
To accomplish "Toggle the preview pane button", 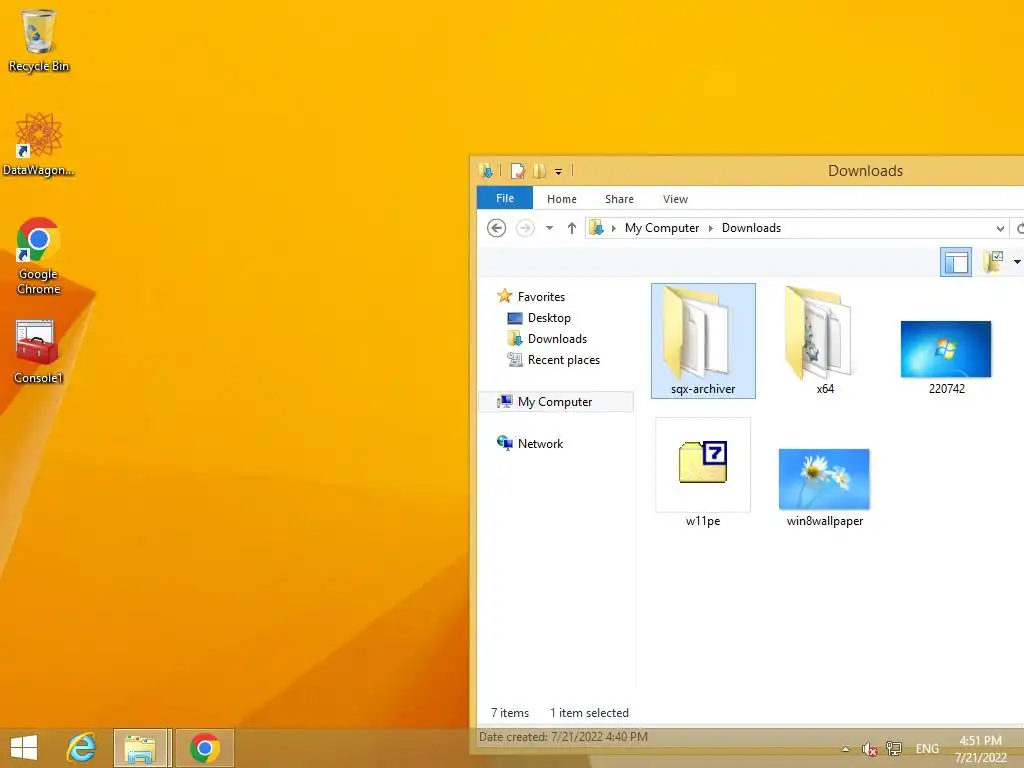I will (x=955, y=262).
